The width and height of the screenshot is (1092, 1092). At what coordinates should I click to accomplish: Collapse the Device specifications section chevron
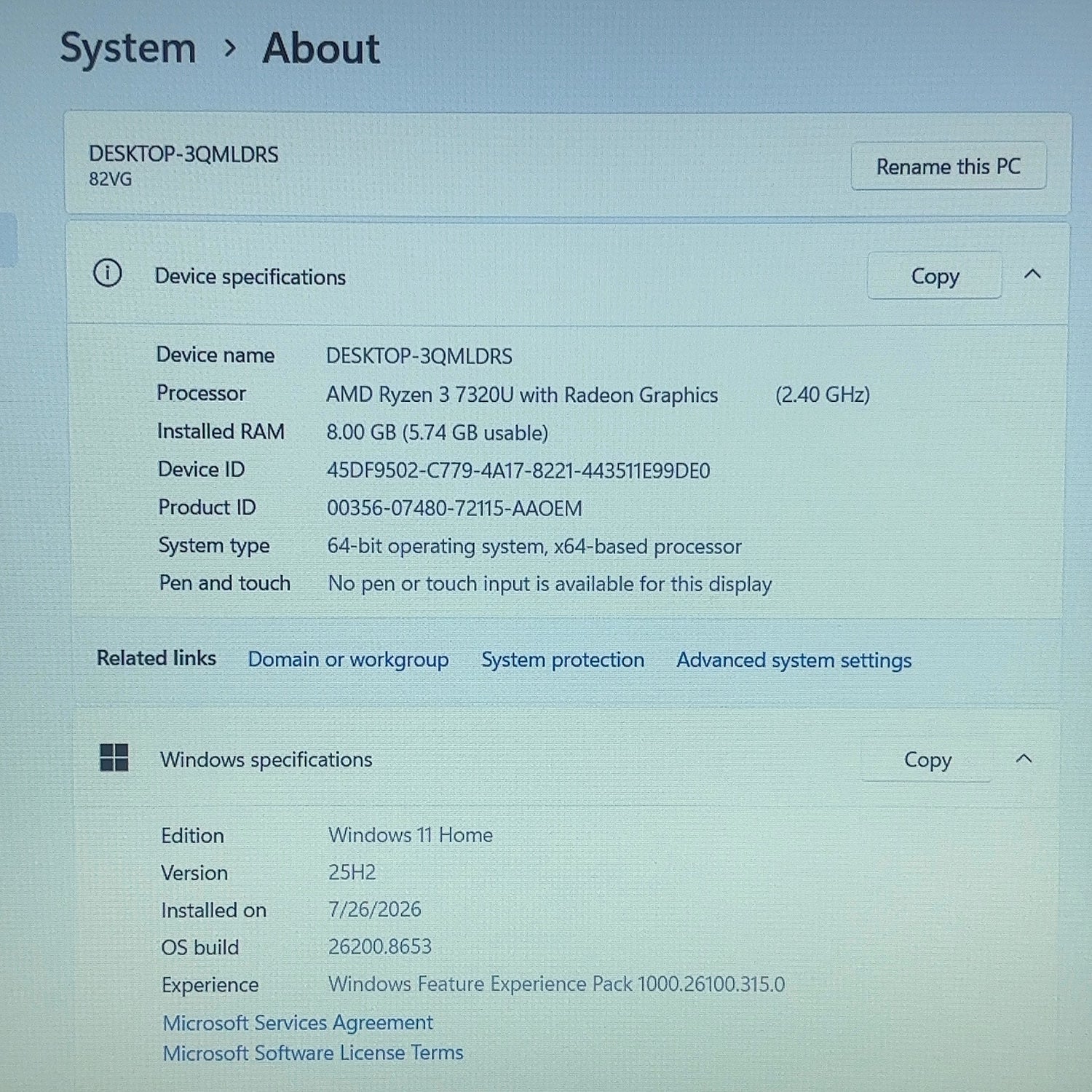tap(1032, 274)
